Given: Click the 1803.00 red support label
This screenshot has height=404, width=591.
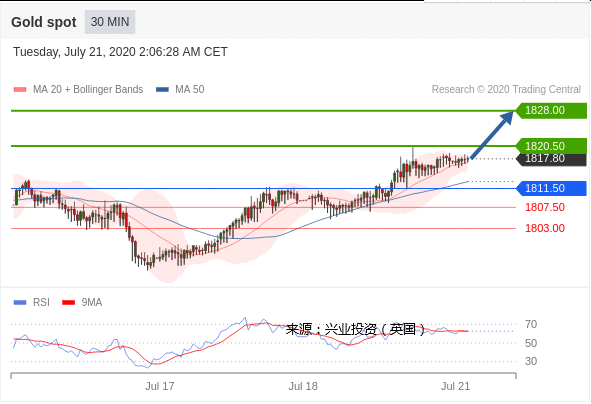Looking at the screenshot, I should click(x=545, y=228).
